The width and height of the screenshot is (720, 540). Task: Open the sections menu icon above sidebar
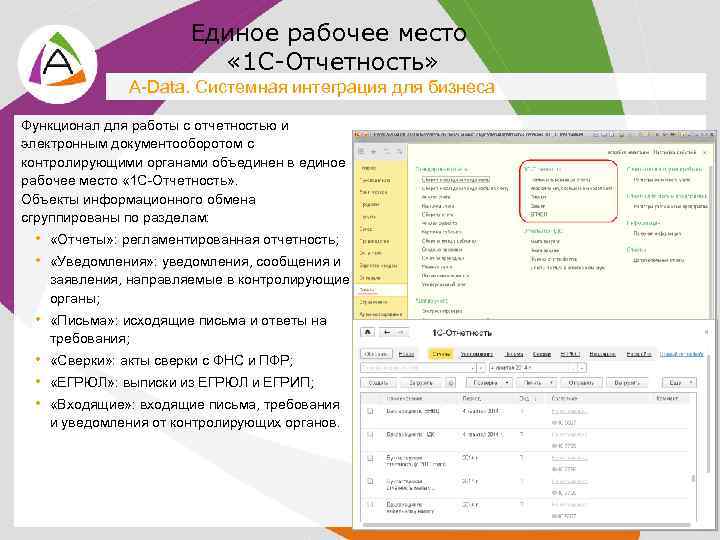[x=362, y=151]
